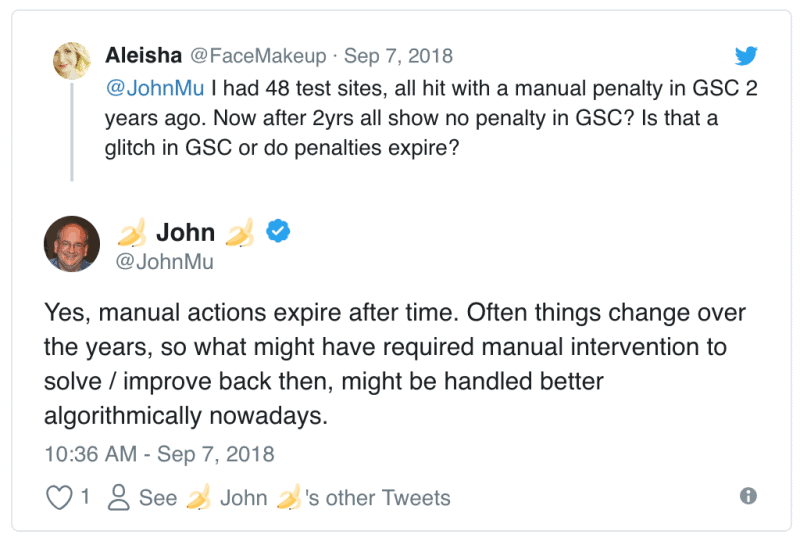View John's other Tweets link
The image size is (800, 538).
(x=378, y=497)
